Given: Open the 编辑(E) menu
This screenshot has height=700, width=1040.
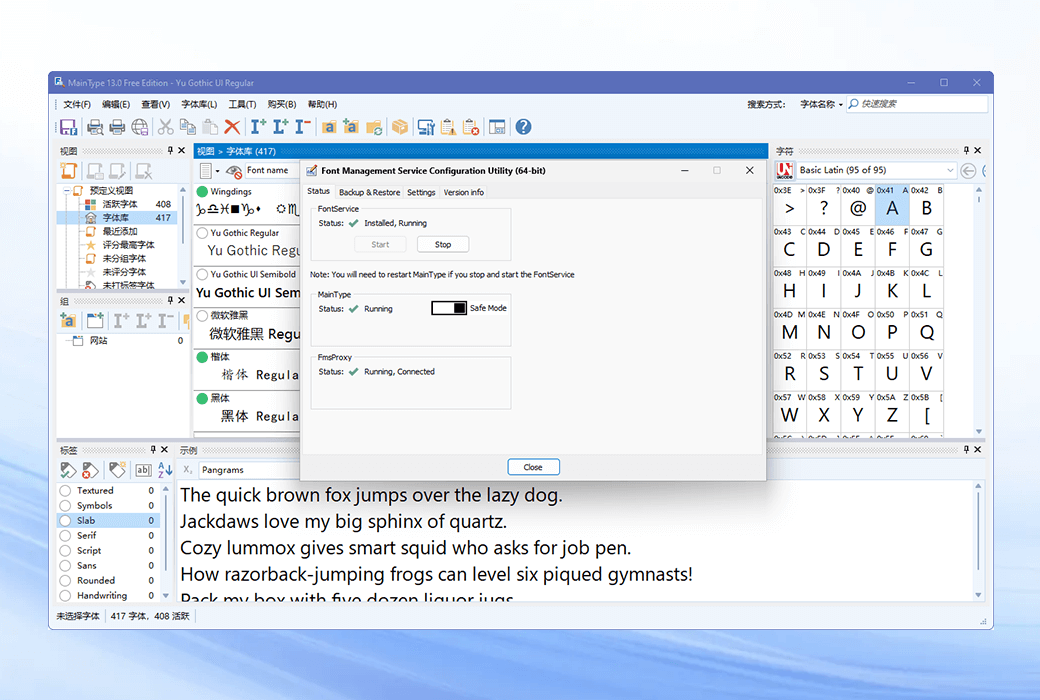Looking at the screenshot, I should (116, 104).
